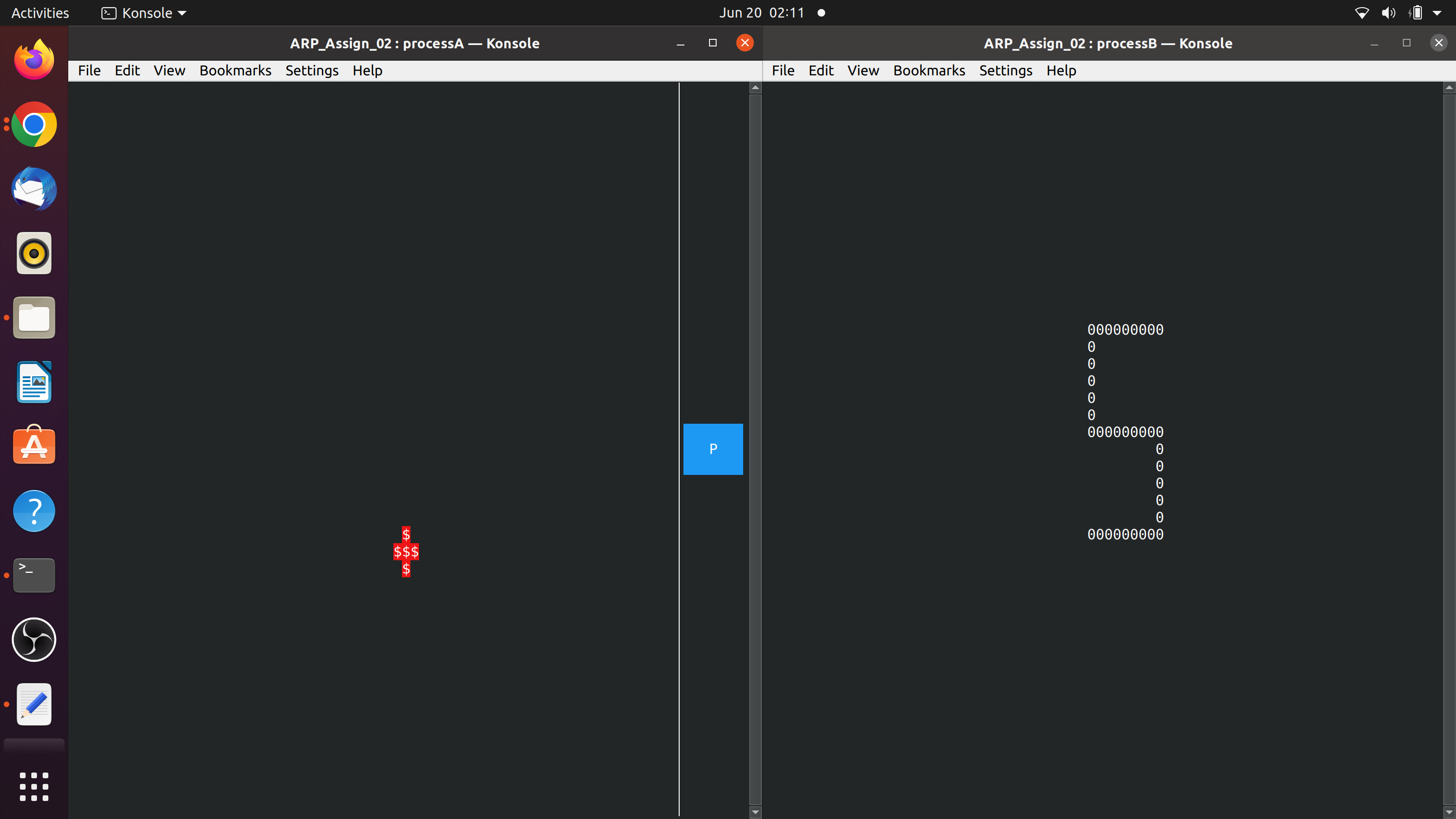Launch Google Chrome from the dock
Image resolution: width=1456 pixels, height=819 pixels.
(x=33, y=124)
